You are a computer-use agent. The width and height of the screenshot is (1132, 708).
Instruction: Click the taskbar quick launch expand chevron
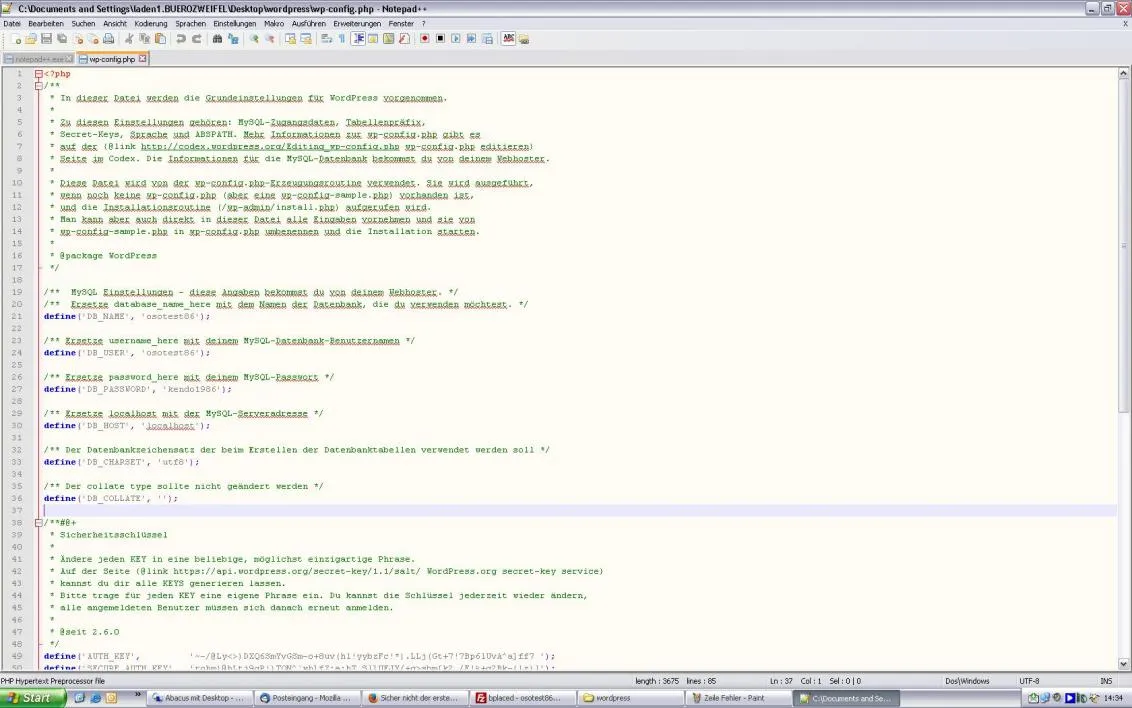(x=137, y=695)
